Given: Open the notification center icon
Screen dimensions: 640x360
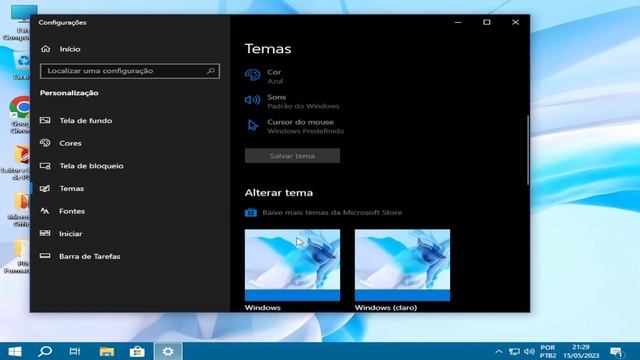Looking at the screenshot, I should pos(616,351).
